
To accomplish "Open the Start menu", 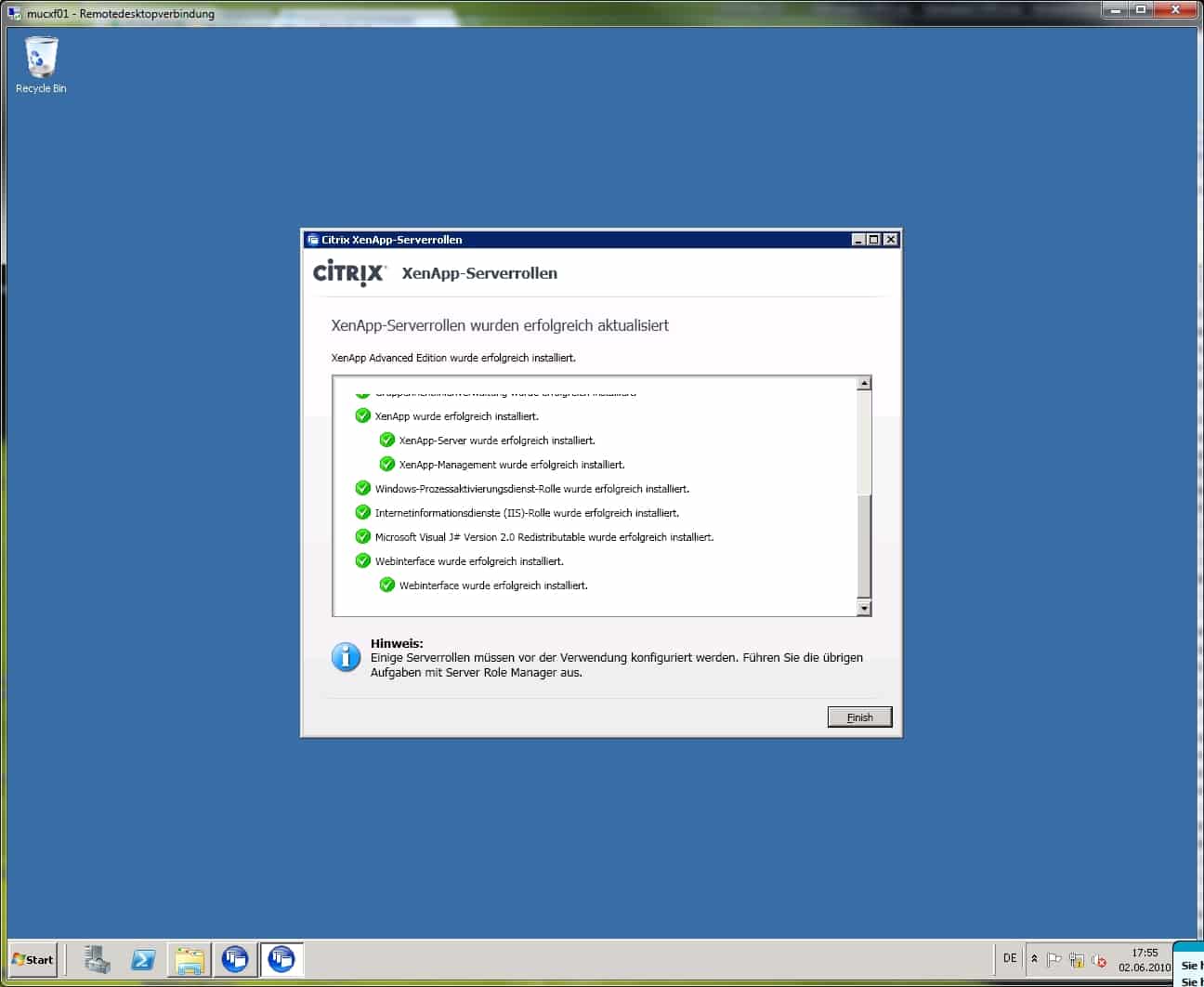I will click(x=33, y=959).
